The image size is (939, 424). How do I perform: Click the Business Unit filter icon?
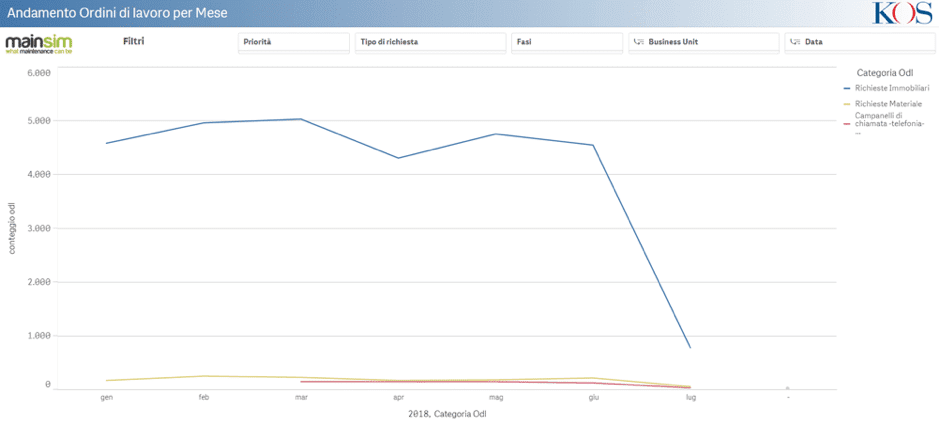click(x=639, y=43)
